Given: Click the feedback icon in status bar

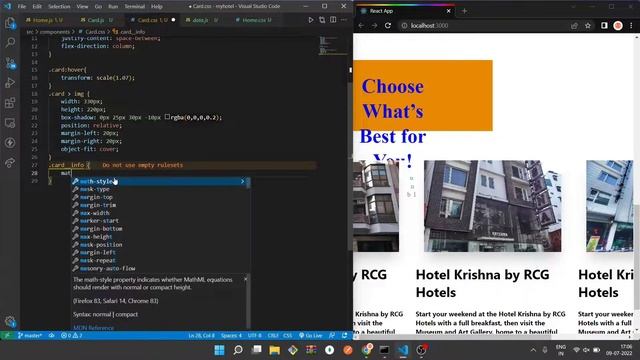Looking at the screenshot, I should point(332,336).
